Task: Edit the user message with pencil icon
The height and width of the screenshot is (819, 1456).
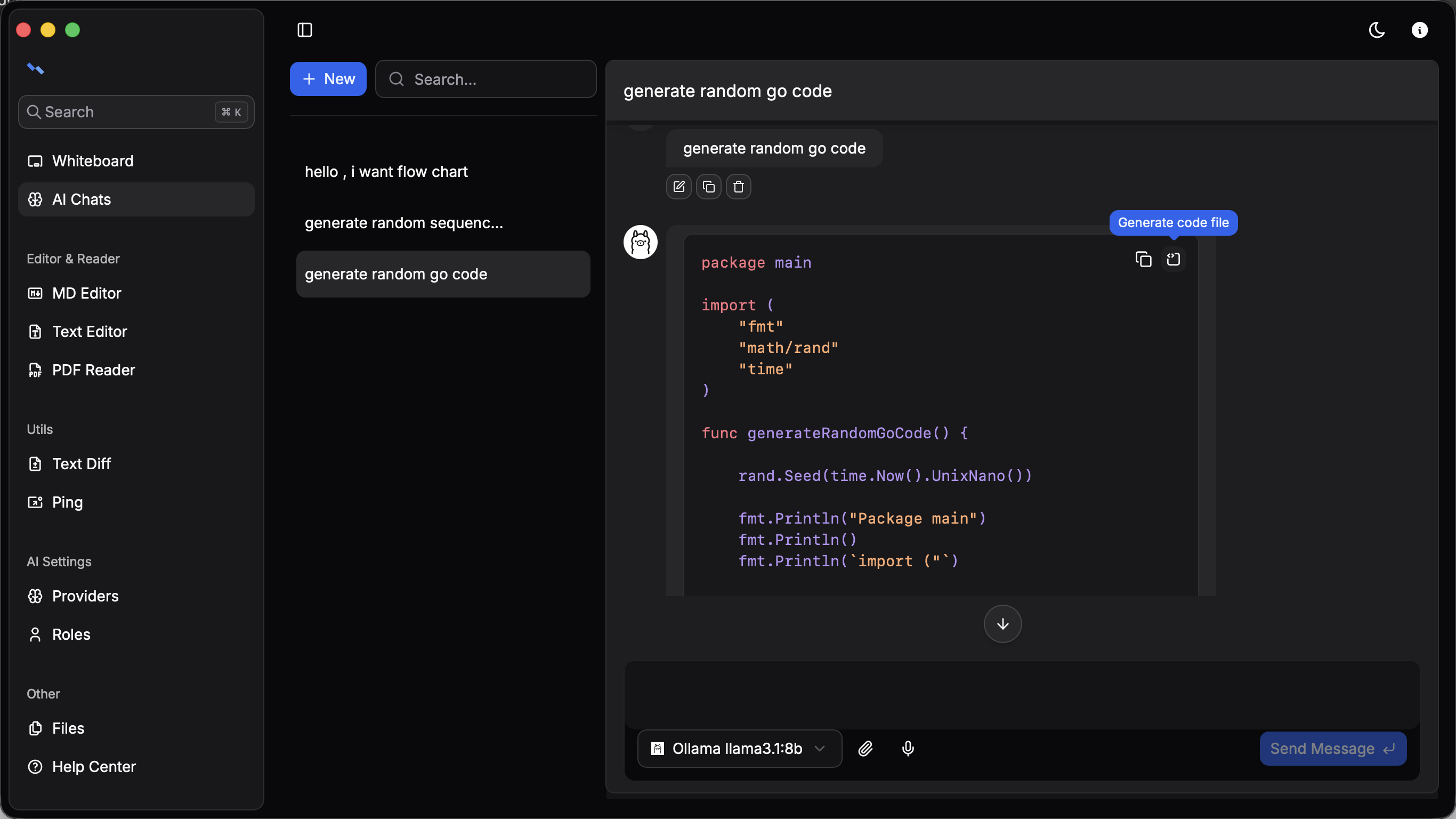Action: point(679,187)
